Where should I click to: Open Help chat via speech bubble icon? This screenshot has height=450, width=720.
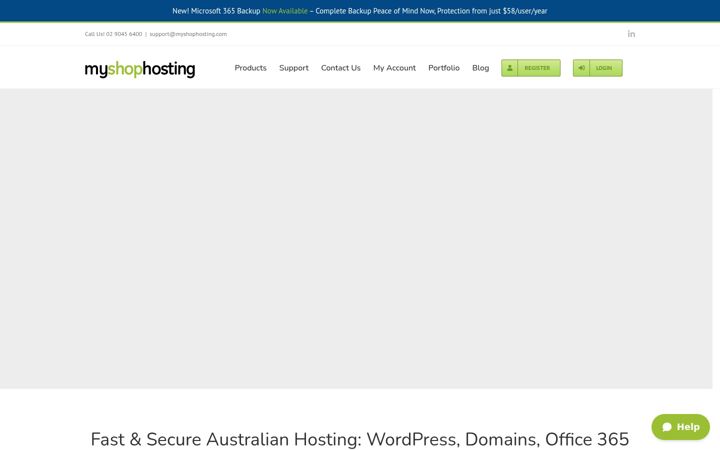(x=667, y=427)
